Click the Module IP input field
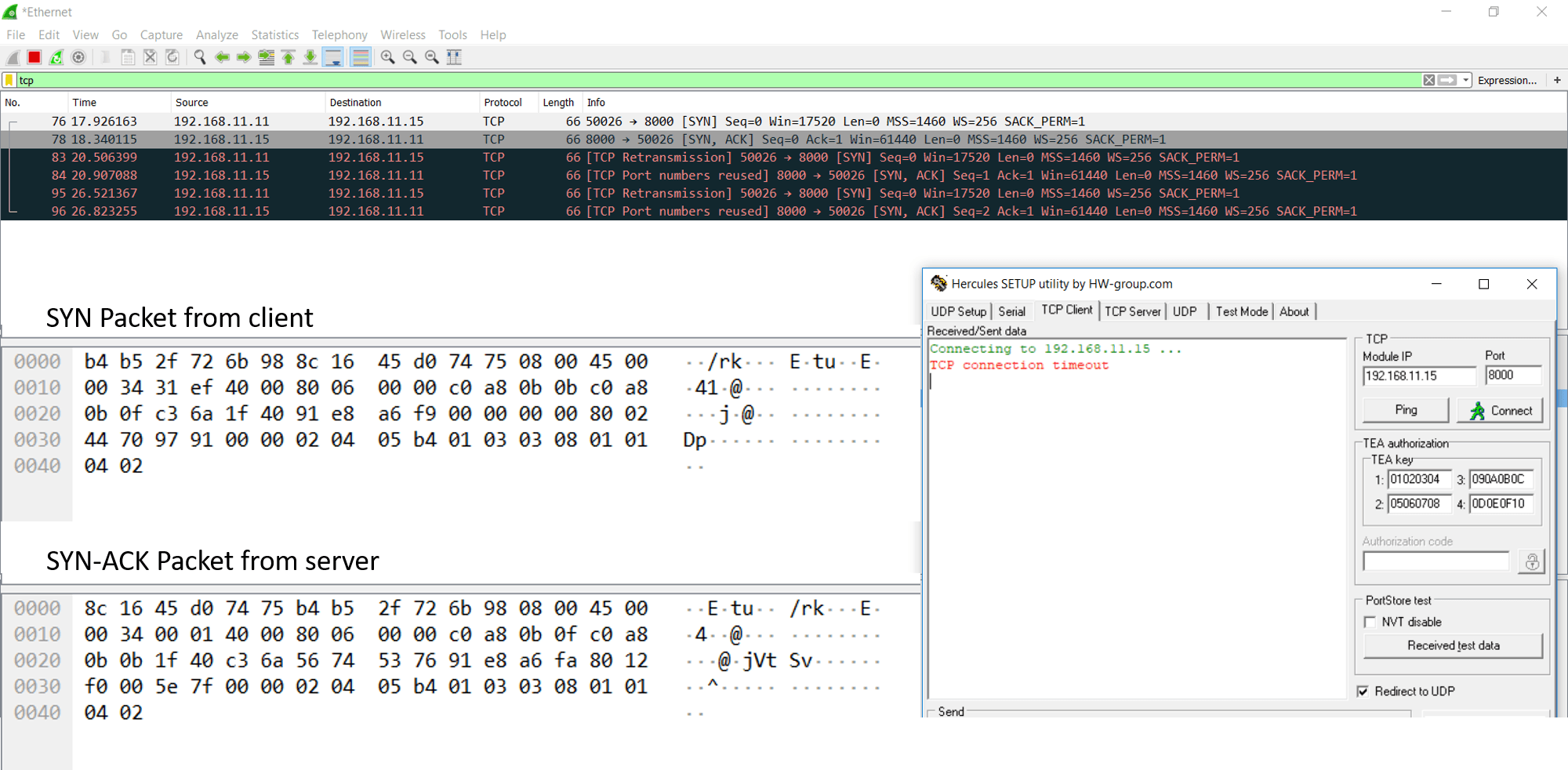The image size is (1568, 770). (1418, 376)
